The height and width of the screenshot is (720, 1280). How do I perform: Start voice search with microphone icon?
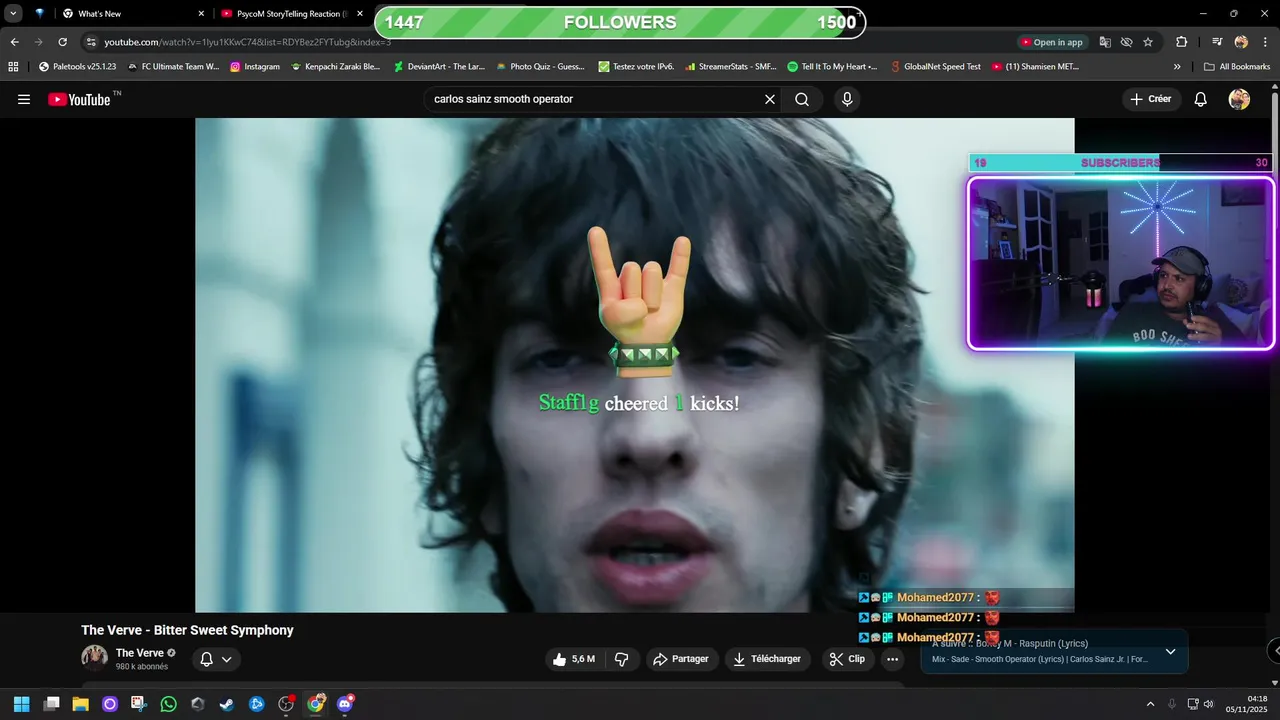pyautogui.click(x=847, y=99)
